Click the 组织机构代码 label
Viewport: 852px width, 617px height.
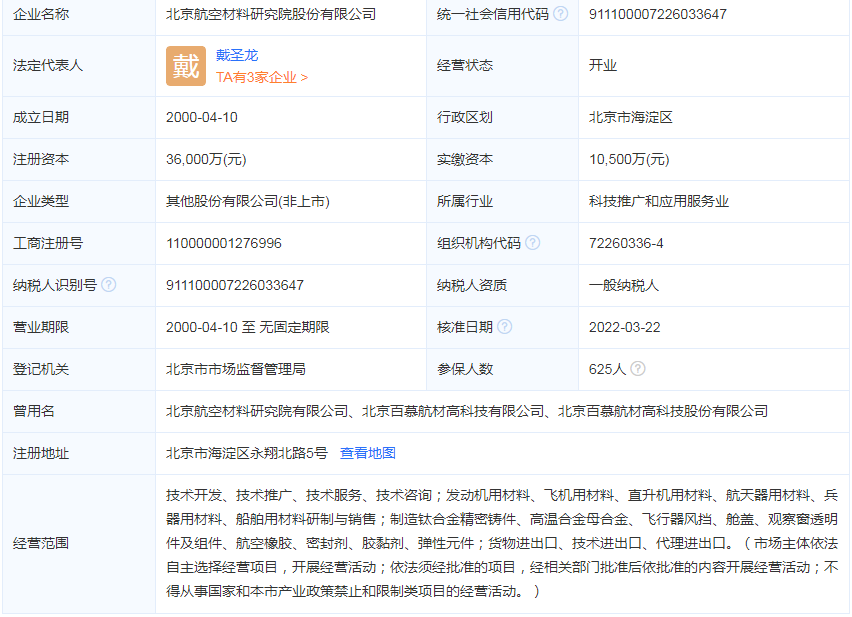tap(479, 243)
